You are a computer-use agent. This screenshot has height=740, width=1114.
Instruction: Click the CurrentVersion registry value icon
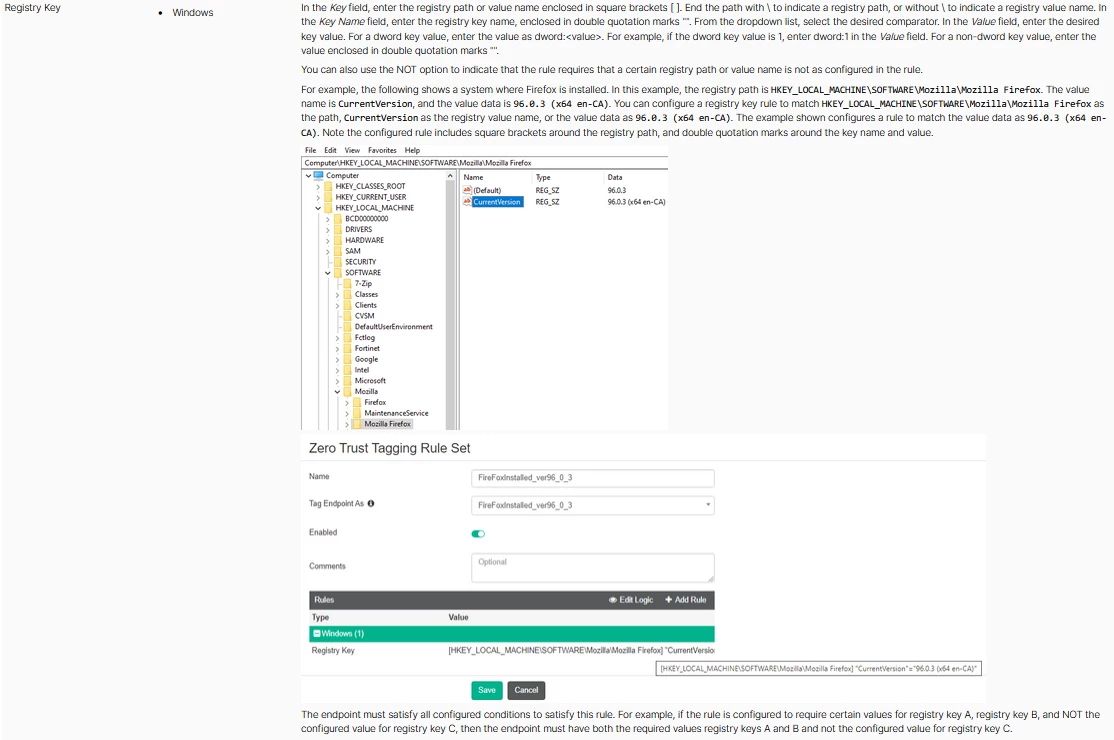tap(467, 202)
